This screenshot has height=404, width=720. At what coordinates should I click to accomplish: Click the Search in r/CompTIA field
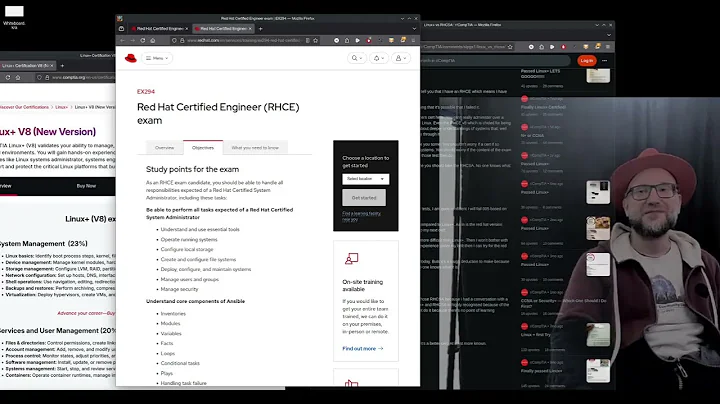tap(495, 61)
